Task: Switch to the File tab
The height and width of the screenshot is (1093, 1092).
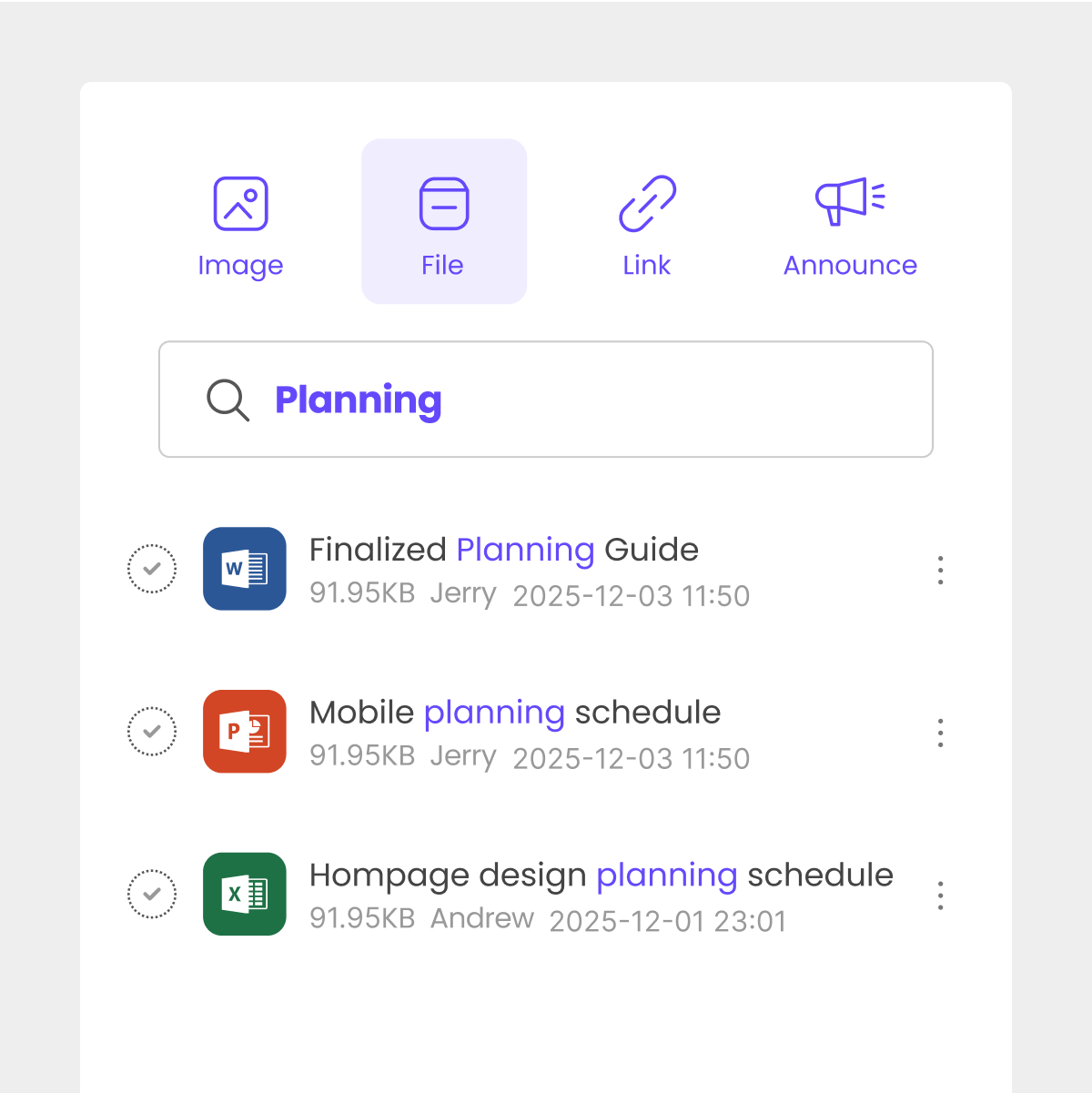Action: pyautogui.click(x=443, y=221)
